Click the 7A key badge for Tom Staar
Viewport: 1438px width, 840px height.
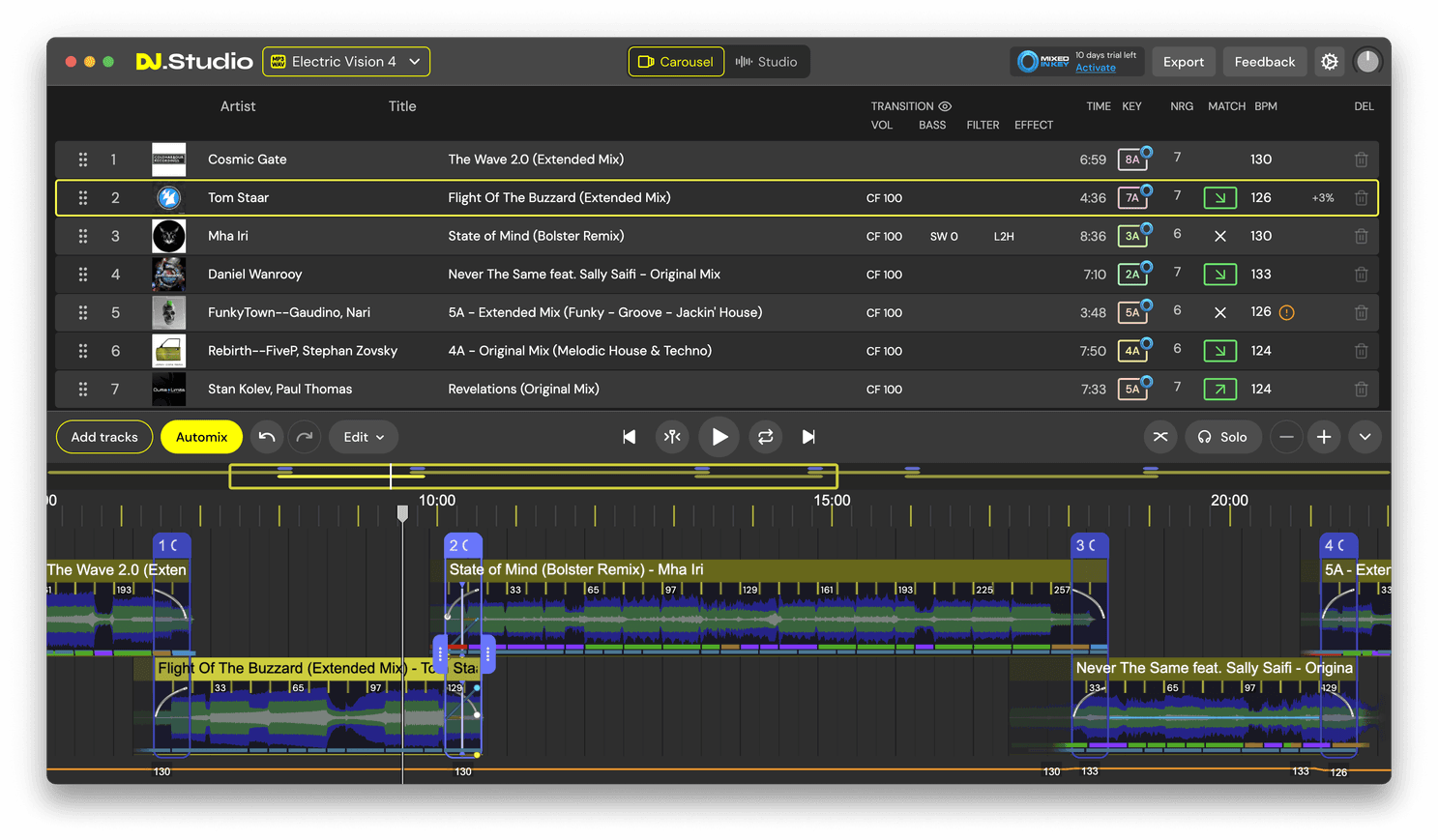coord(1132,198)
